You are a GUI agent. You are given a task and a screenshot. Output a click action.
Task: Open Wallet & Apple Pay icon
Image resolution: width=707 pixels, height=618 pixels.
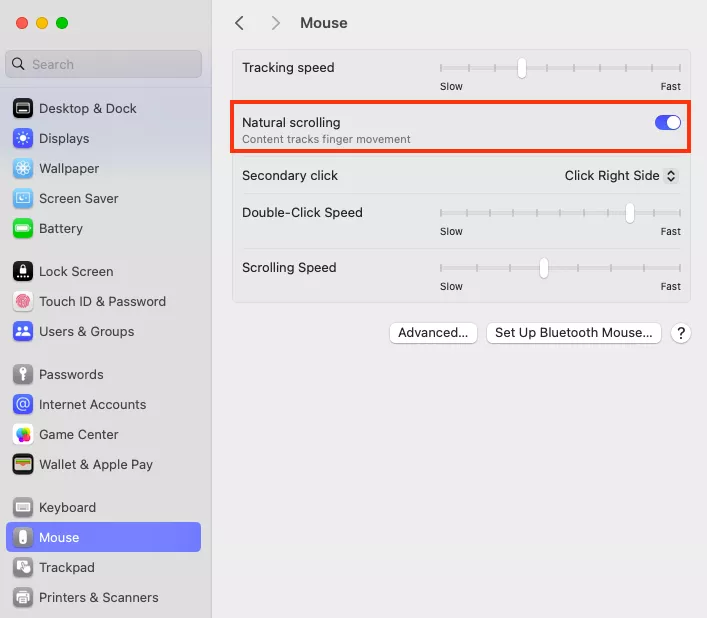23,465
